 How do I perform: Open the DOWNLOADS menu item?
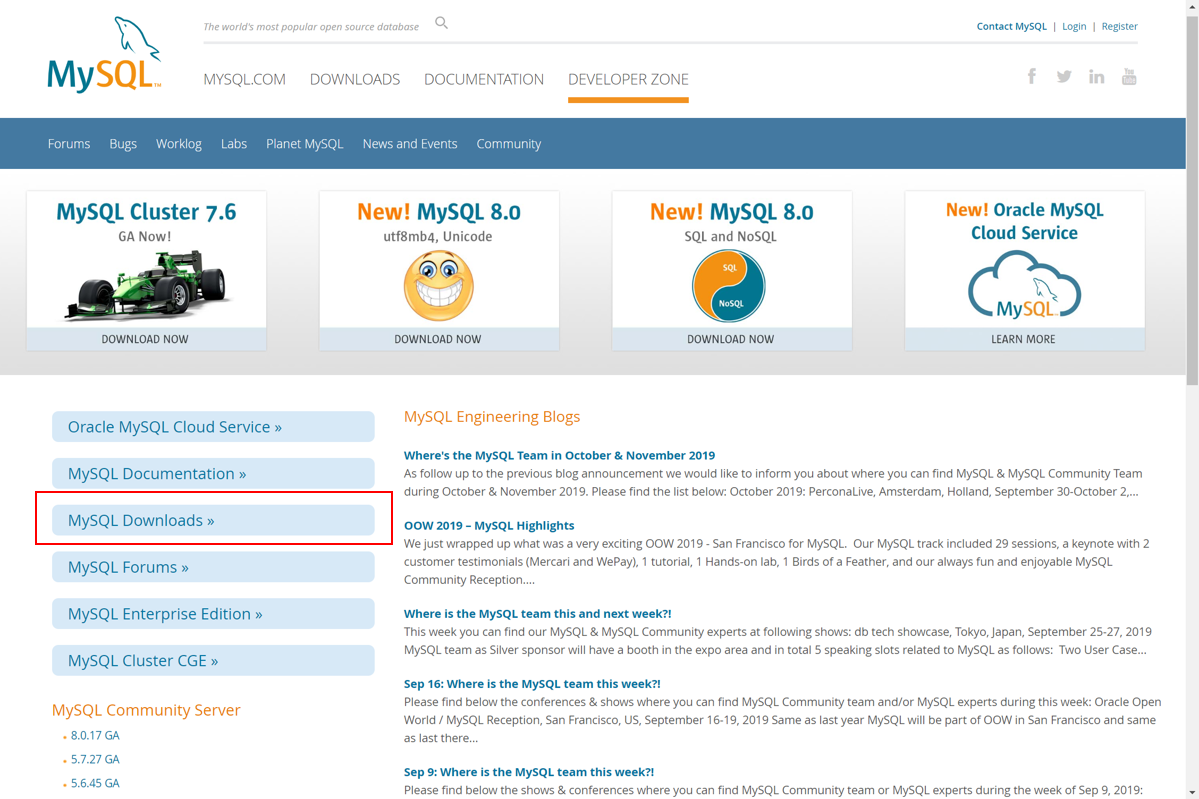click(355, 80)
